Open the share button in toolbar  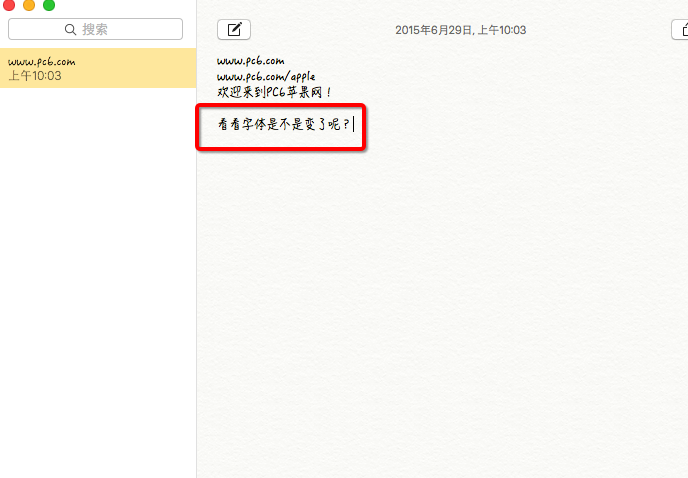click(x=681, y=30)
